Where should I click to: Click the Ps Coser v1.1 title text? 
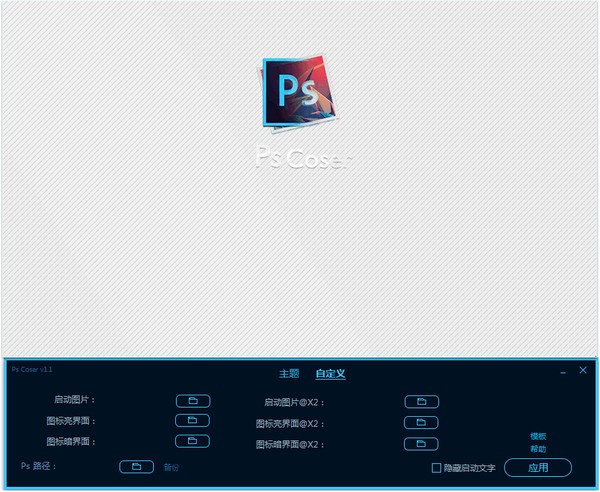[x=32, y=369]
